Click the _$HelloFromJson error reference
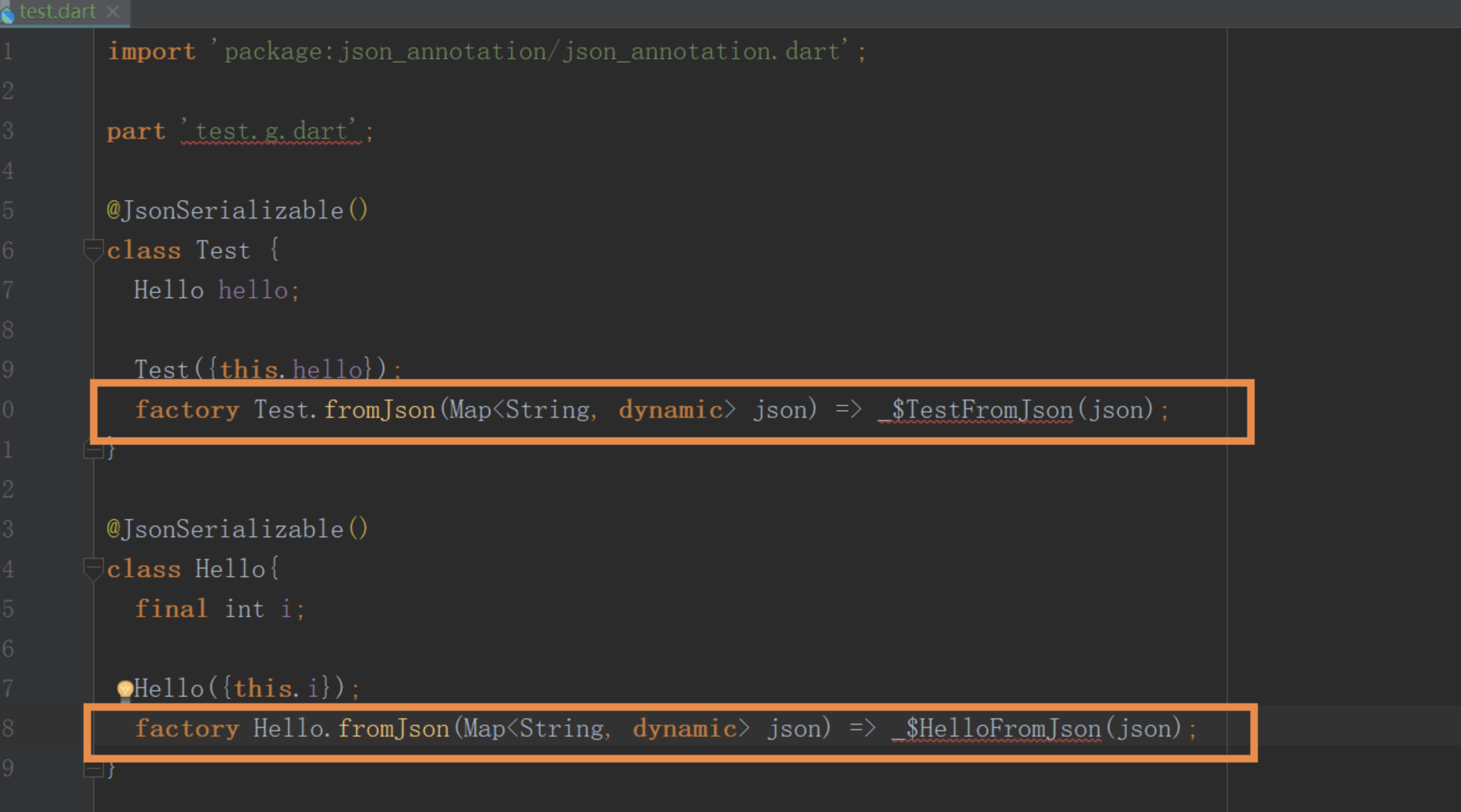The width and height of the screenshot is (1461, 812). pyautogui.click(x=996, y=729)
